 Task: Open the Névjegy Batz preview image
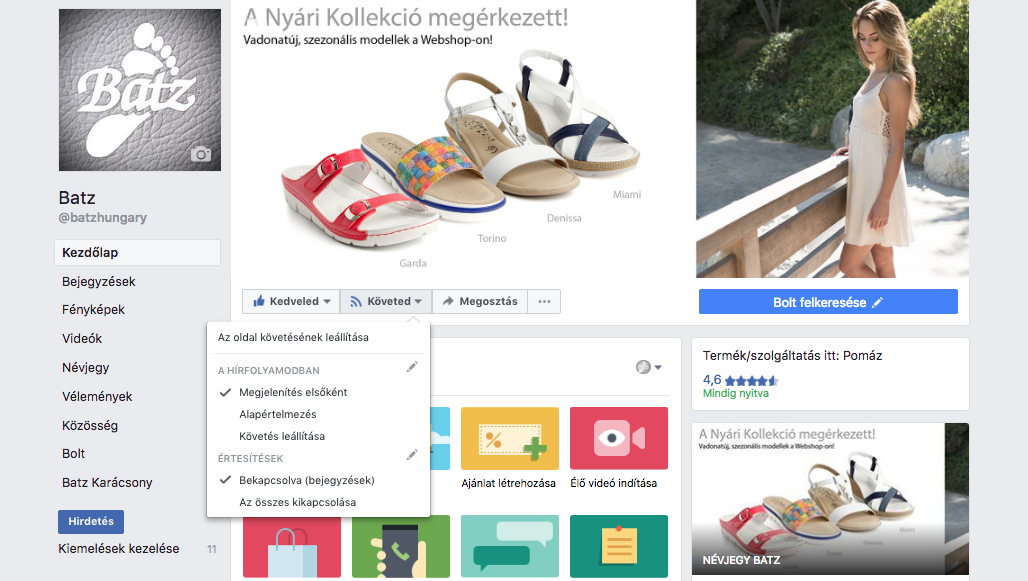pyautogui.click(x=830, y=499)
